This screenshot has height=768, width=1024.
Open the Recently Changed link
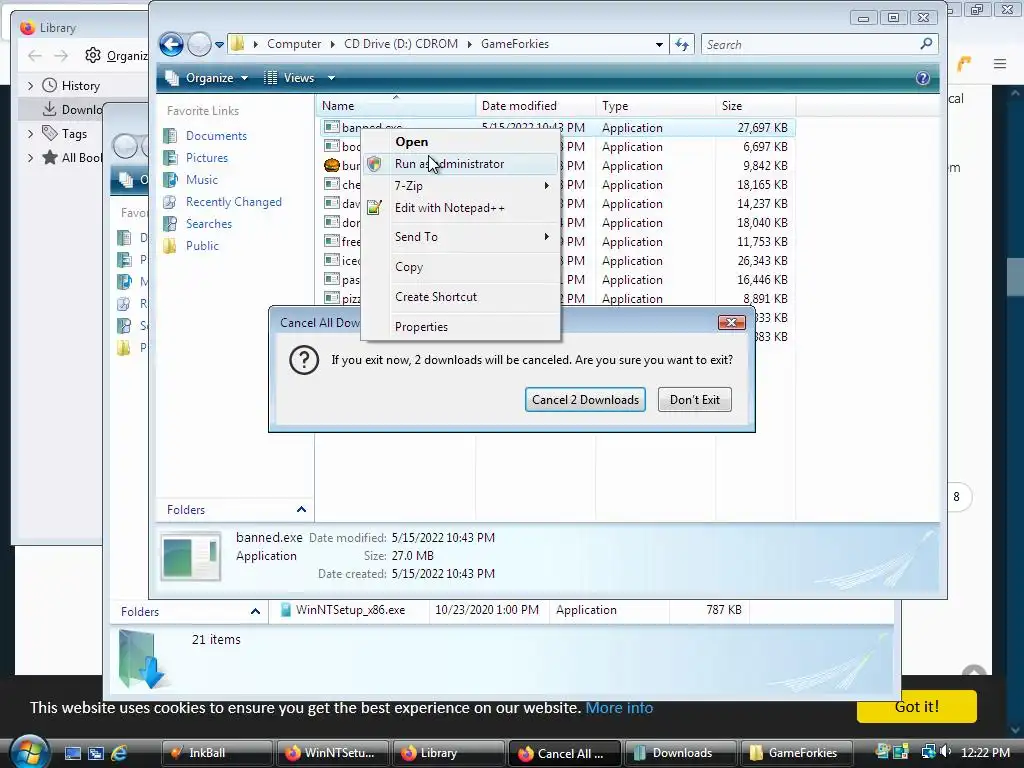click(x=234, y=202)
